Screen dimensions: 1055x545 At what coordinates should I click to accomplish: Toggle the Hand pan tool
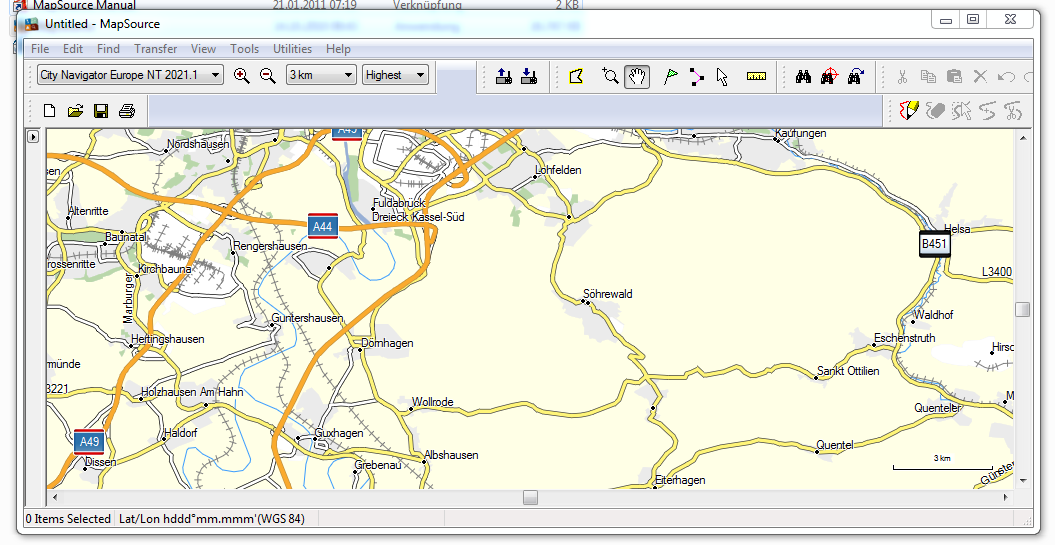tap(636, 76)
